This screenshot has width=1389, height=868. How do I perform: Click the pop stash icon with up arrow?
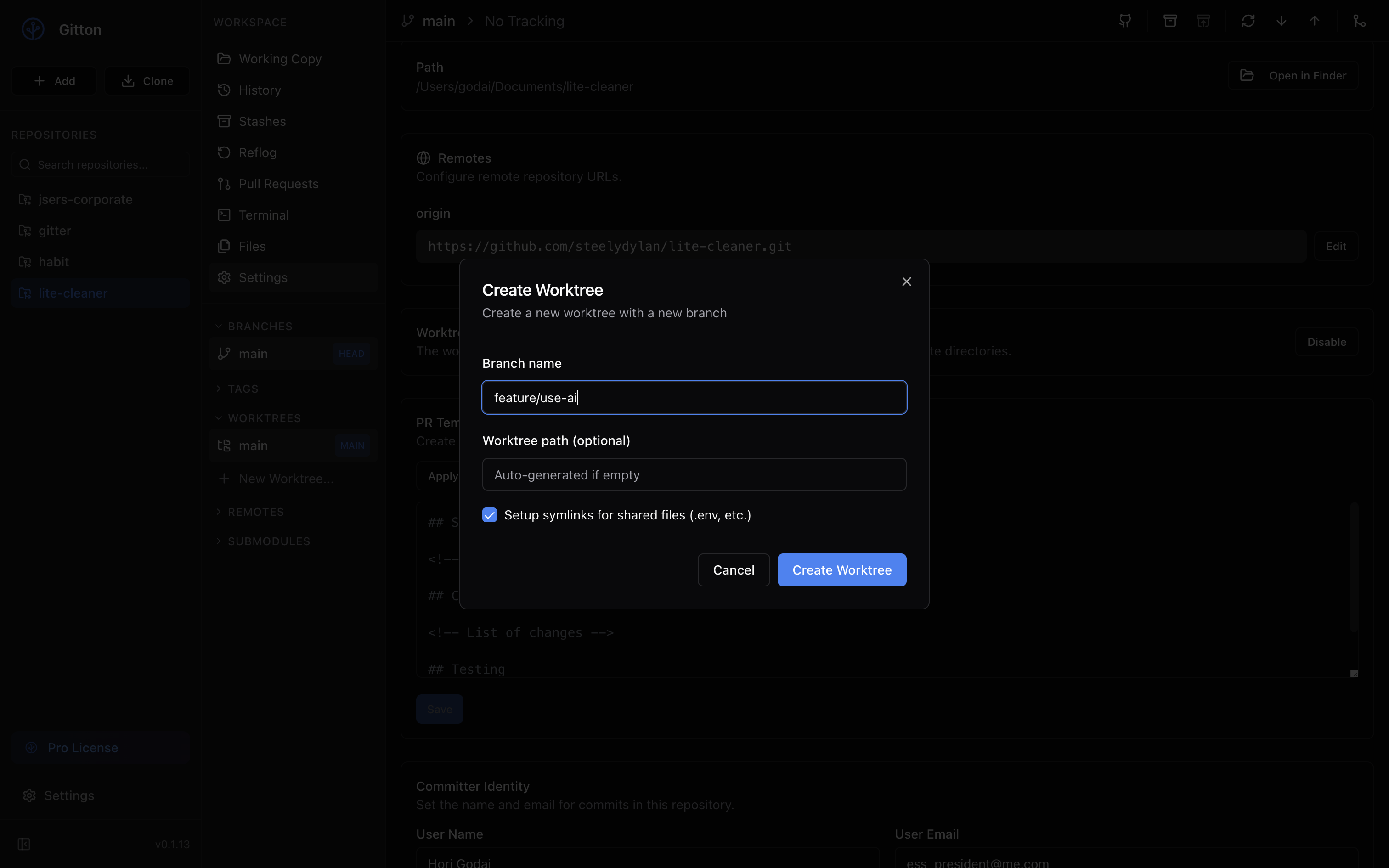pos(1203,21)
